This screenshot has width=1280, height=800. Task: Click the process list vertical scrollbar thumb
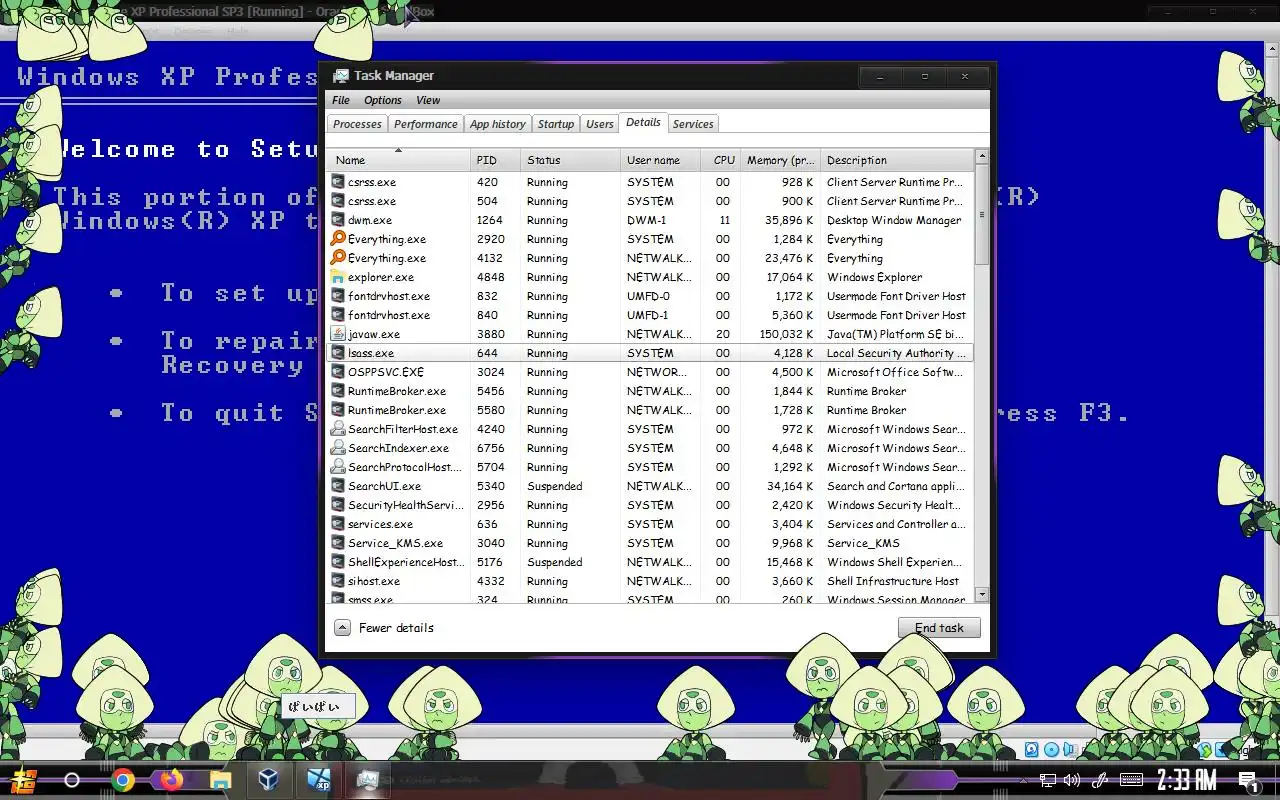(x=981, y=215)
